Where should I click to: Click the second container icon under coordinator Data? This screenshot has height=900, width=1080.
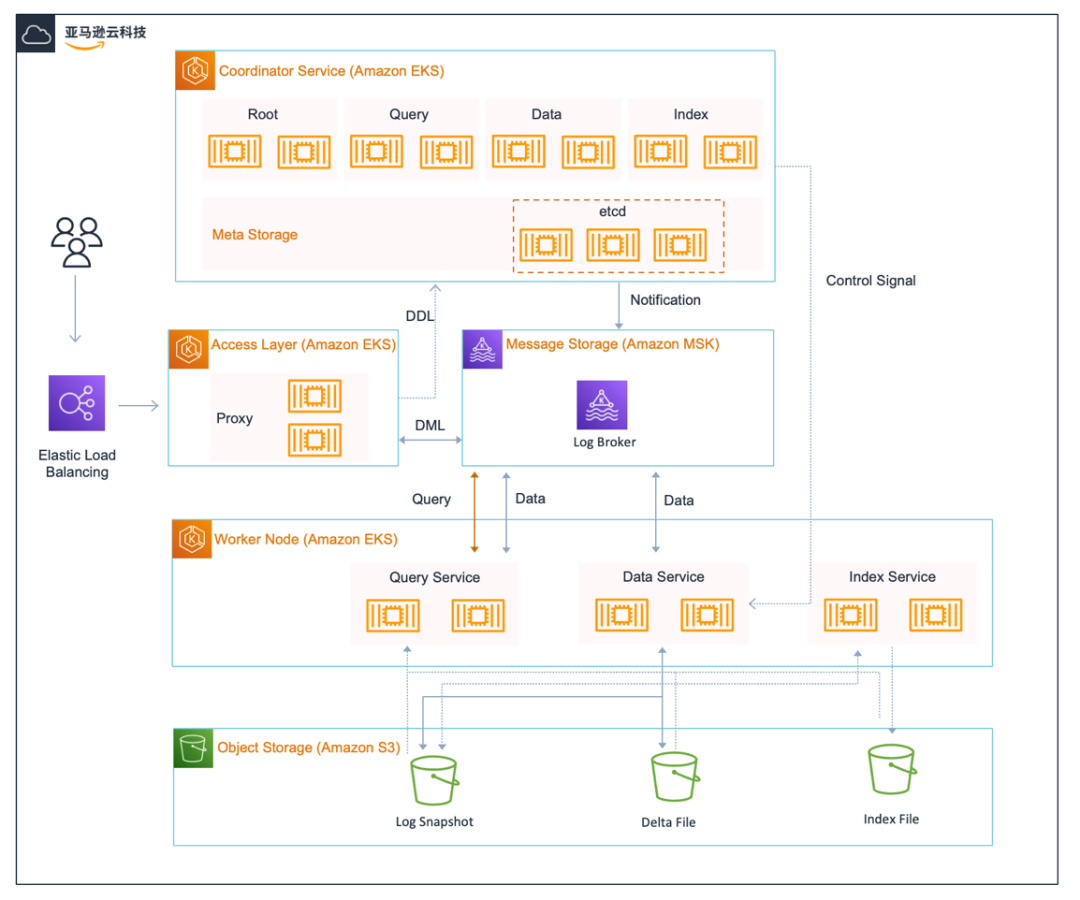pyautogui.click(x=588, y=151)
